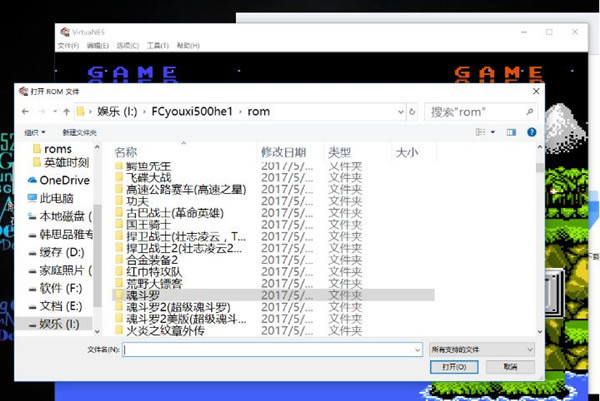Viewport: 600px width, 401px height.
Task: Open recent locations dropdown arrow
Action: (55, 112)
